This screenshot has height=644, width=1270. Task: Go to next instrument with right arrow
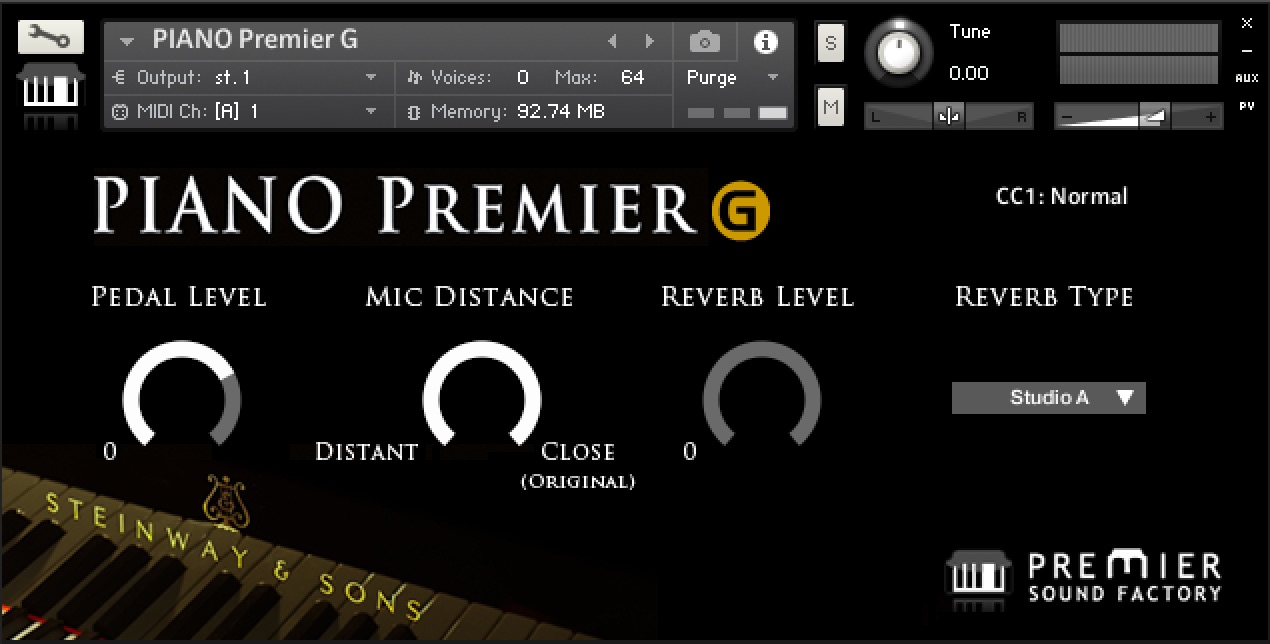(x=649, y=41)
